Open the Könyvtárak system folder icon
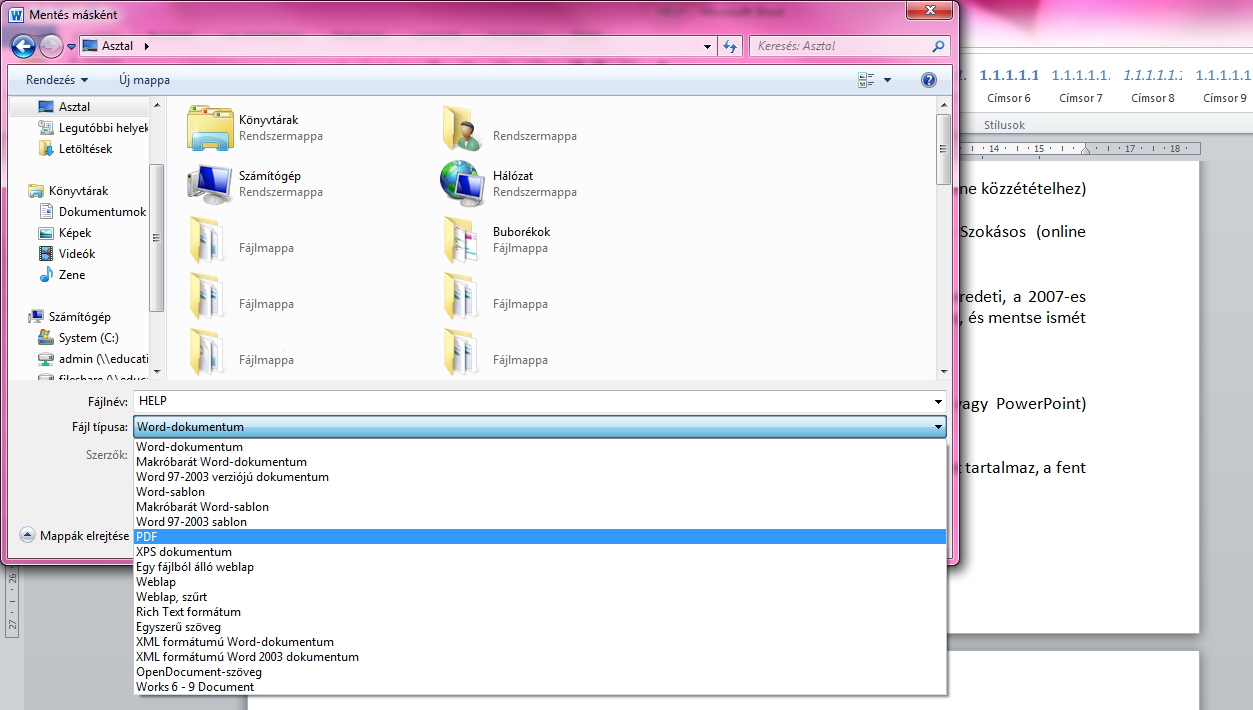The height and width of the screenshot is (710, 1253). (210, 128)
